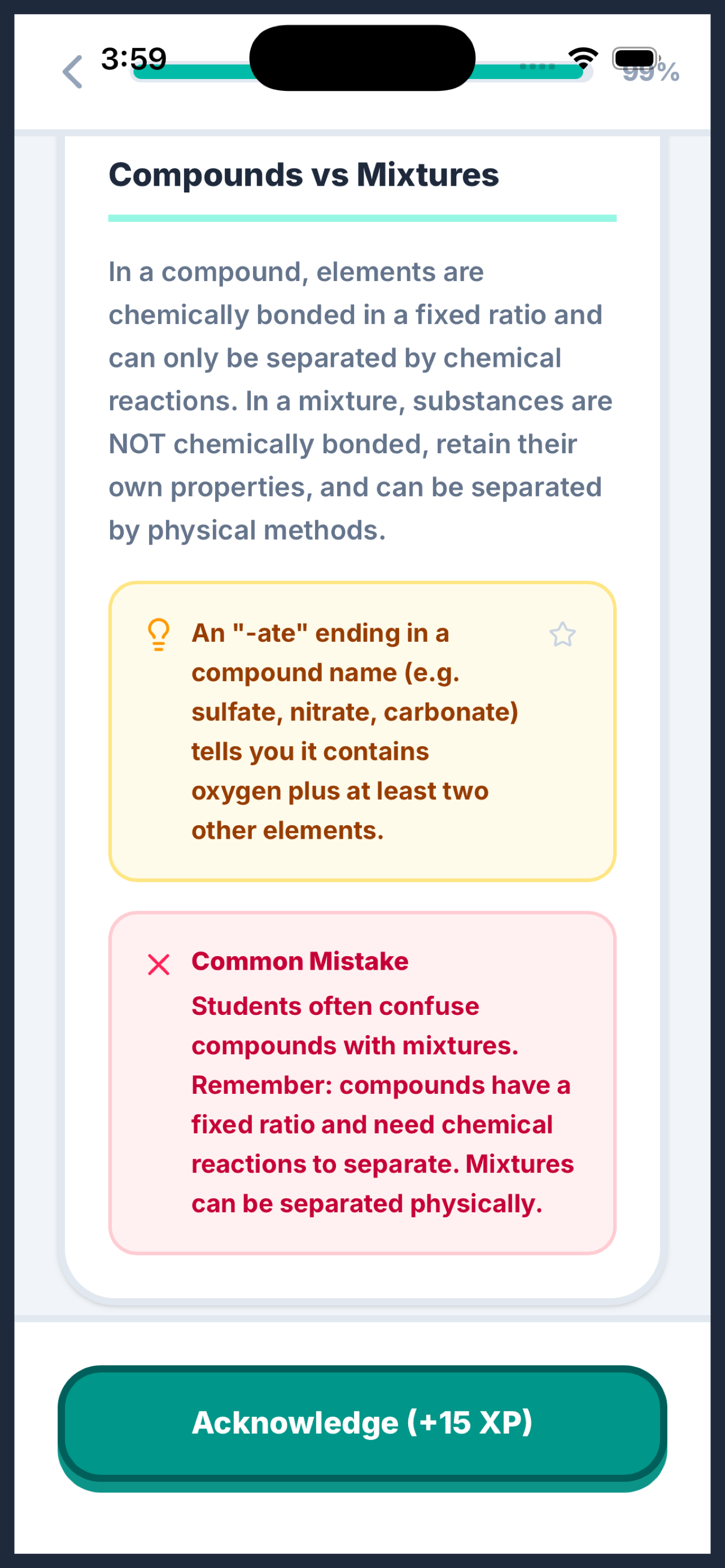This screenshot has width=725, height=1568.
Task: Tap the battery indicator
Action: 634,58
